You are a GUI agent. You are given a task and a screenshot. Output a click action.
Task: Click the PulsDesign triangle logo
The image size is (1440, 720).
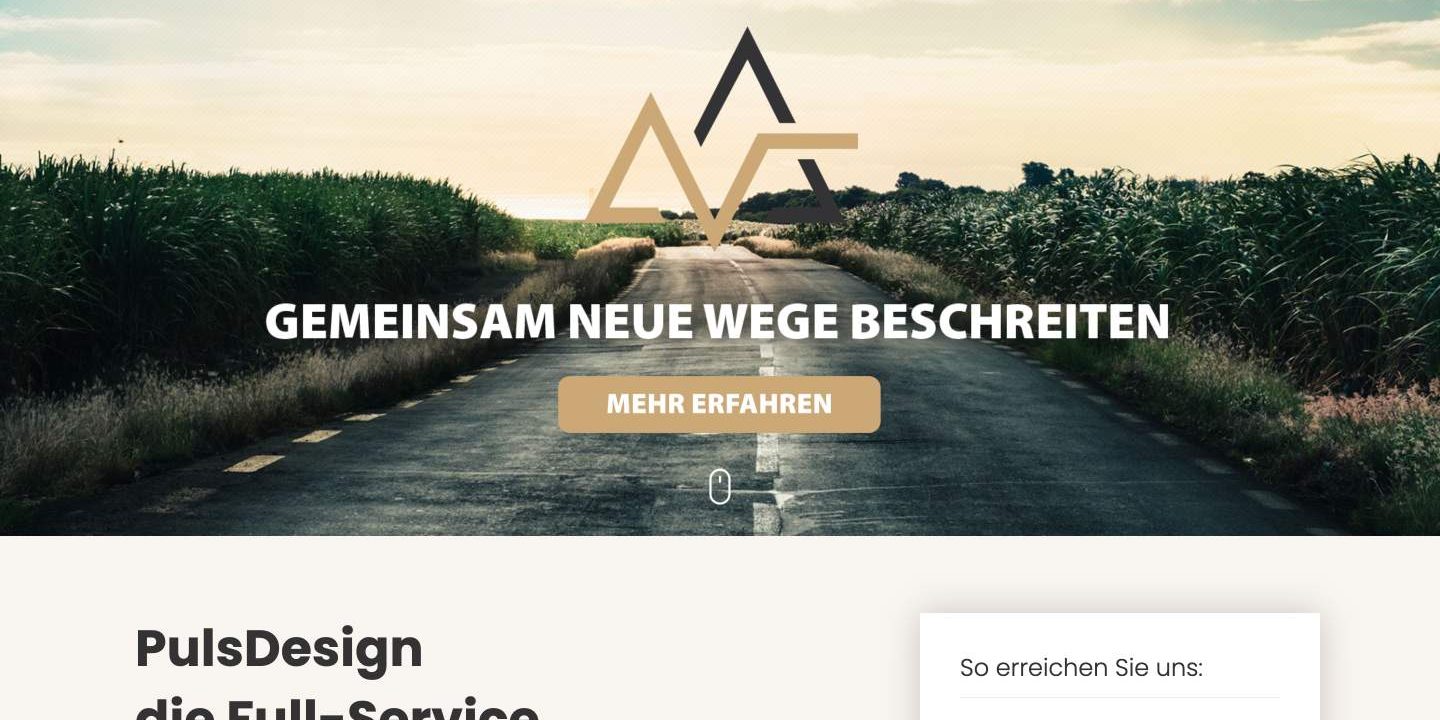coord(721,137)
